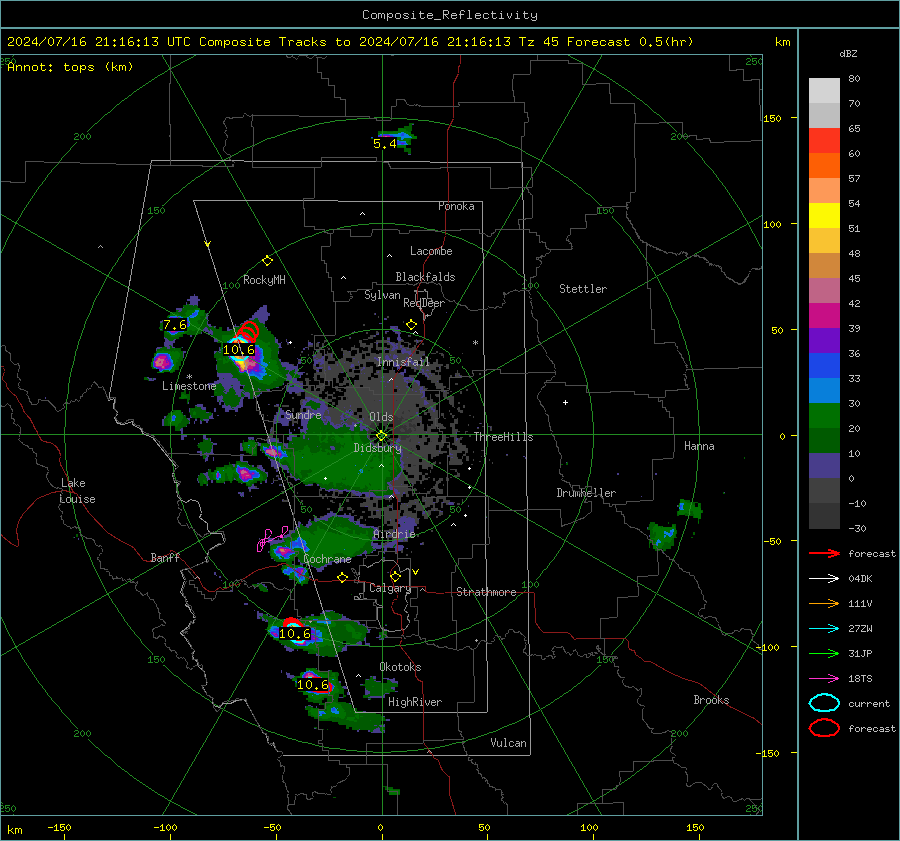This screenshot has width=900, height=841.
Task: Click the cyan current ellipse legend symbol
Action: pyautogui.click(x=824, y=703)
